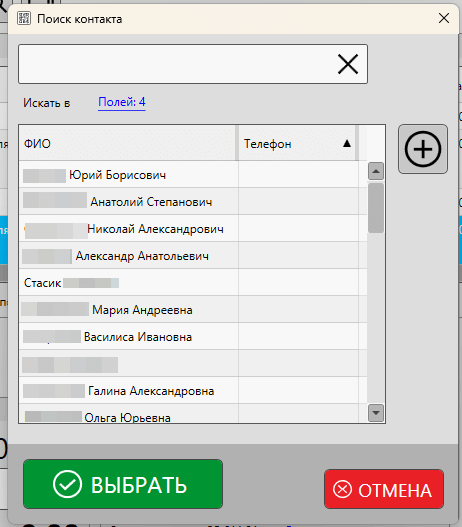Select the Александр Анатольевич contact row
Screen dimensions: 462x527
coord(193,256)
